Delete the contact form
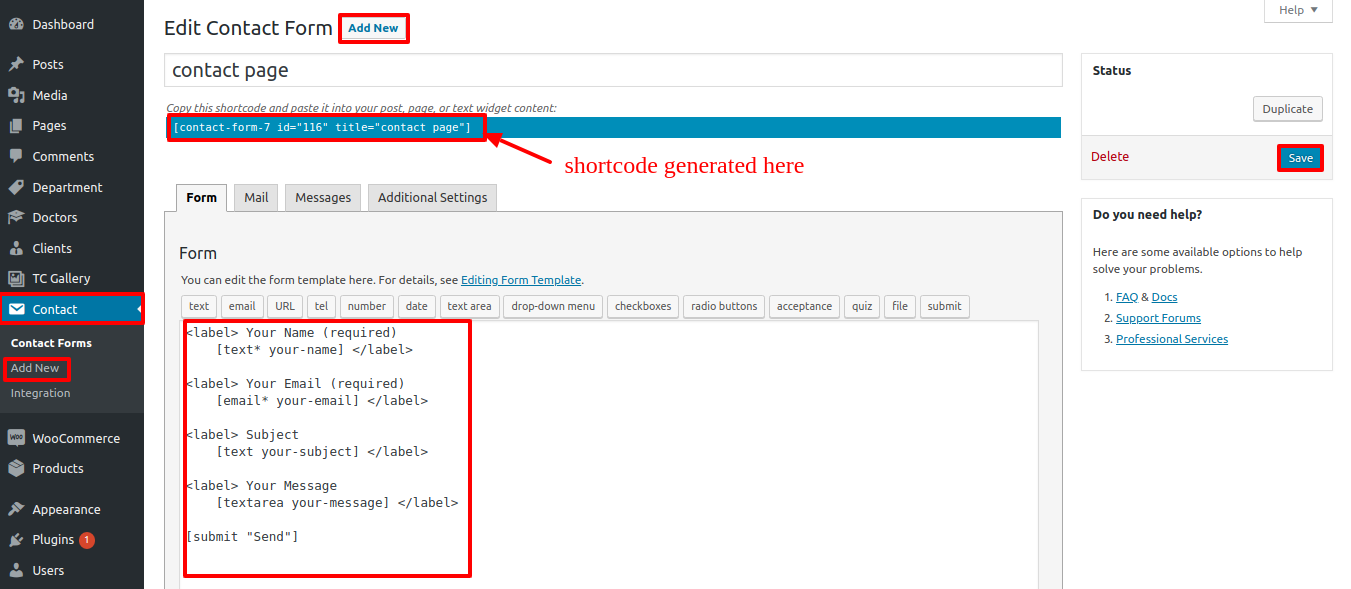Screen dimensions: 1351x589 (x=1110, y=157)
